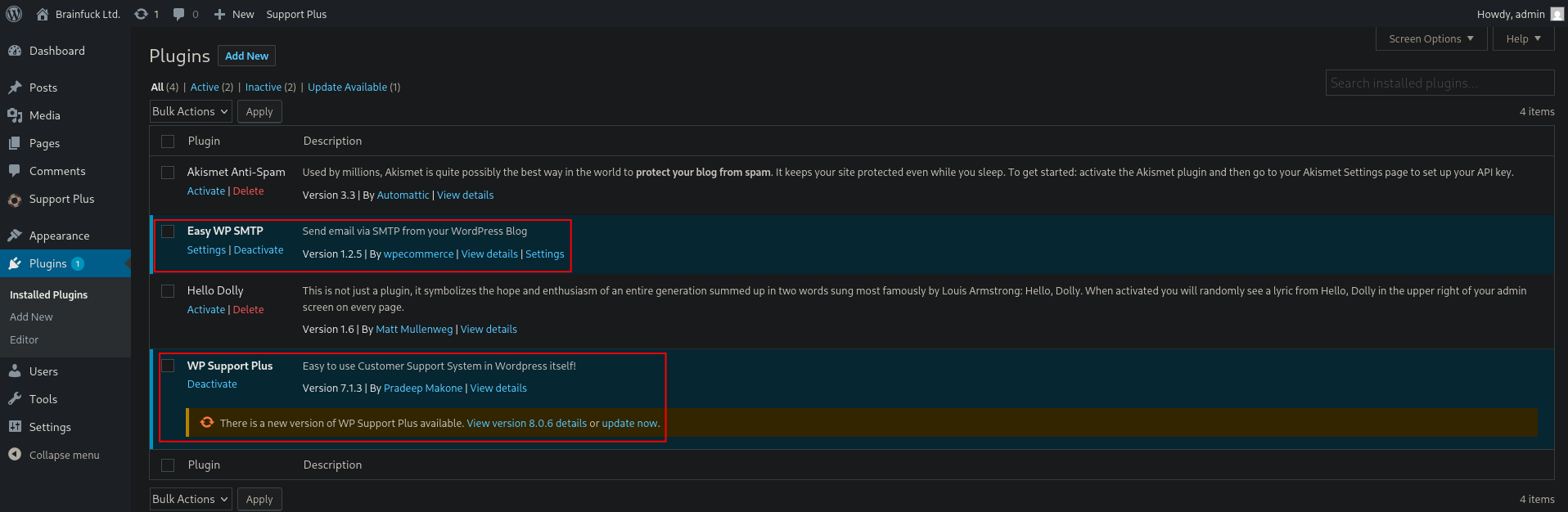Open Support Plus in the sidebar
1568x512 pixels.
[61, 199]
